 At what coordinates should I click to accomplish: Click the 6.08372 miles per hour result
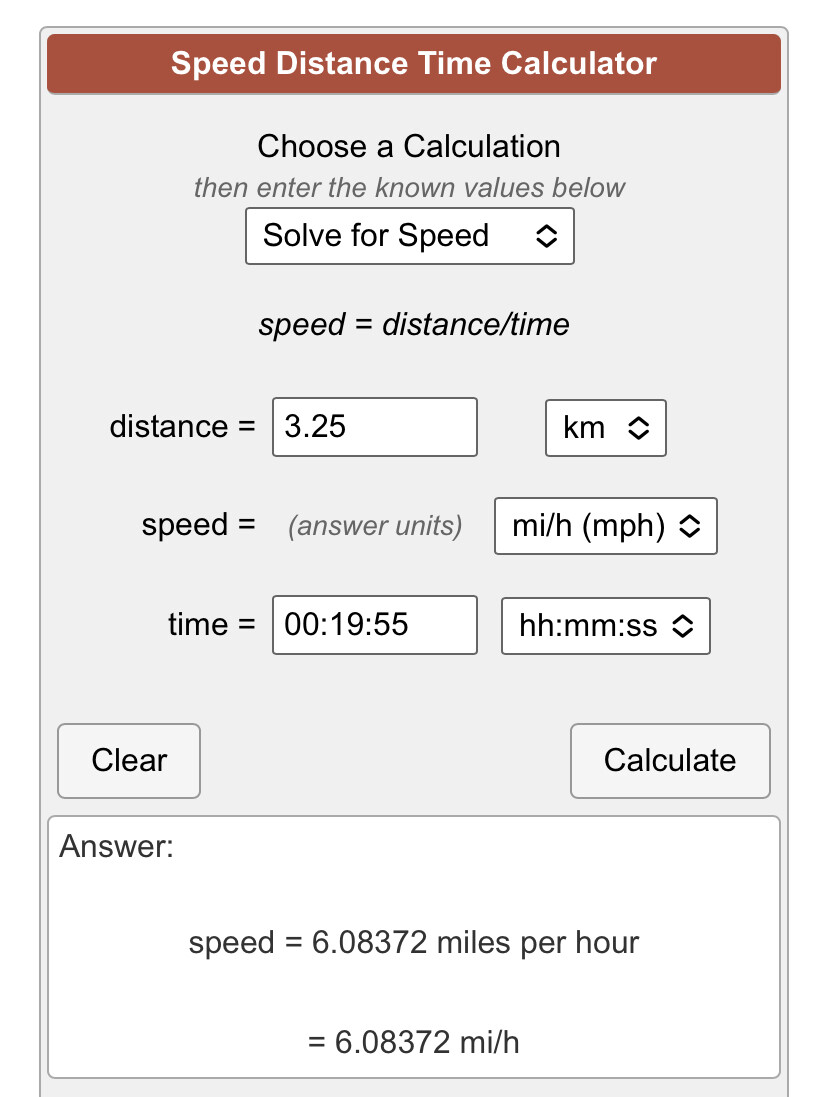(x=414, y=942)
